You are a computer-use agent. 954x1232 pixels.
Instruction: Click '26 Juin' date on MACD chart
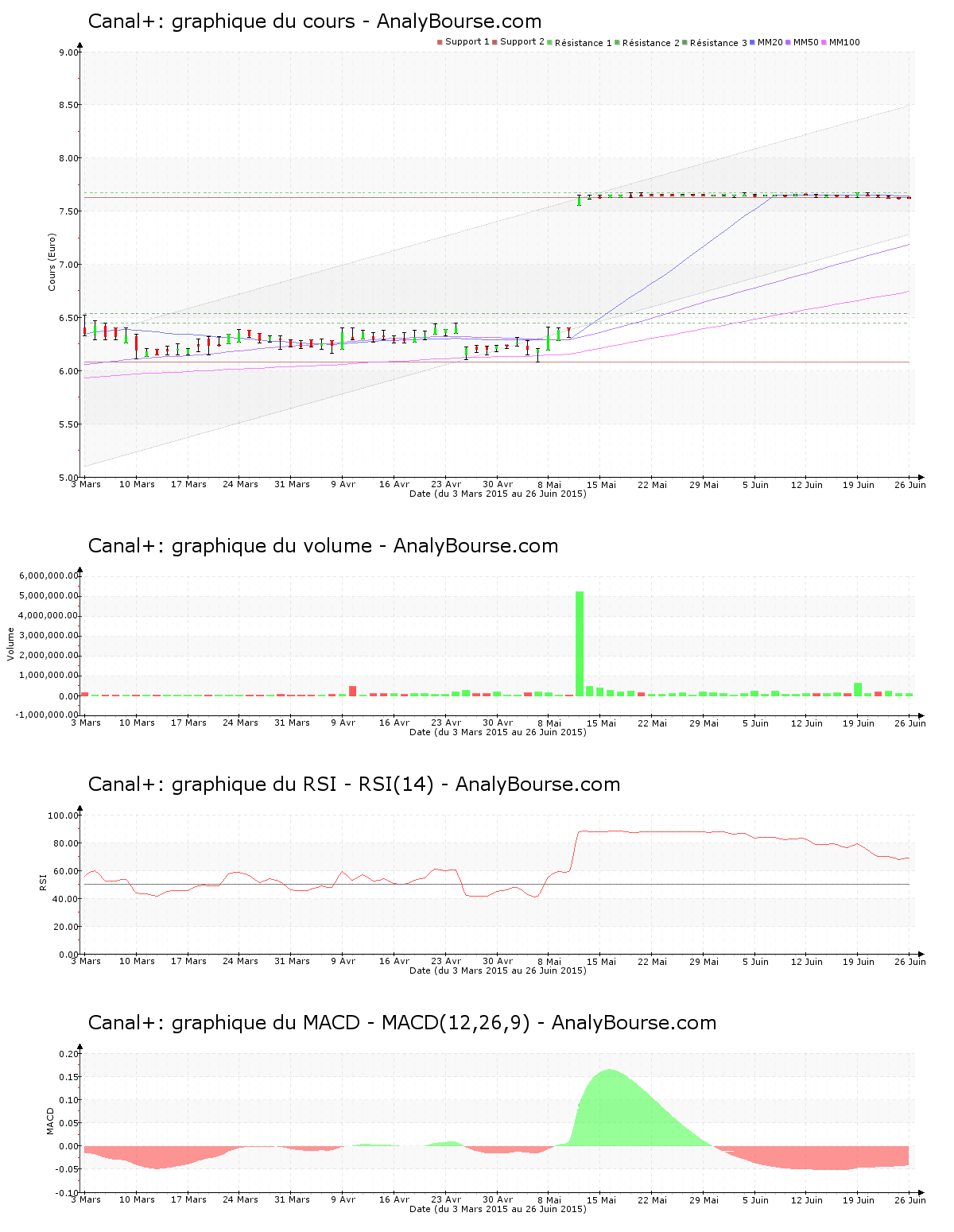[x=910, y=1200]
